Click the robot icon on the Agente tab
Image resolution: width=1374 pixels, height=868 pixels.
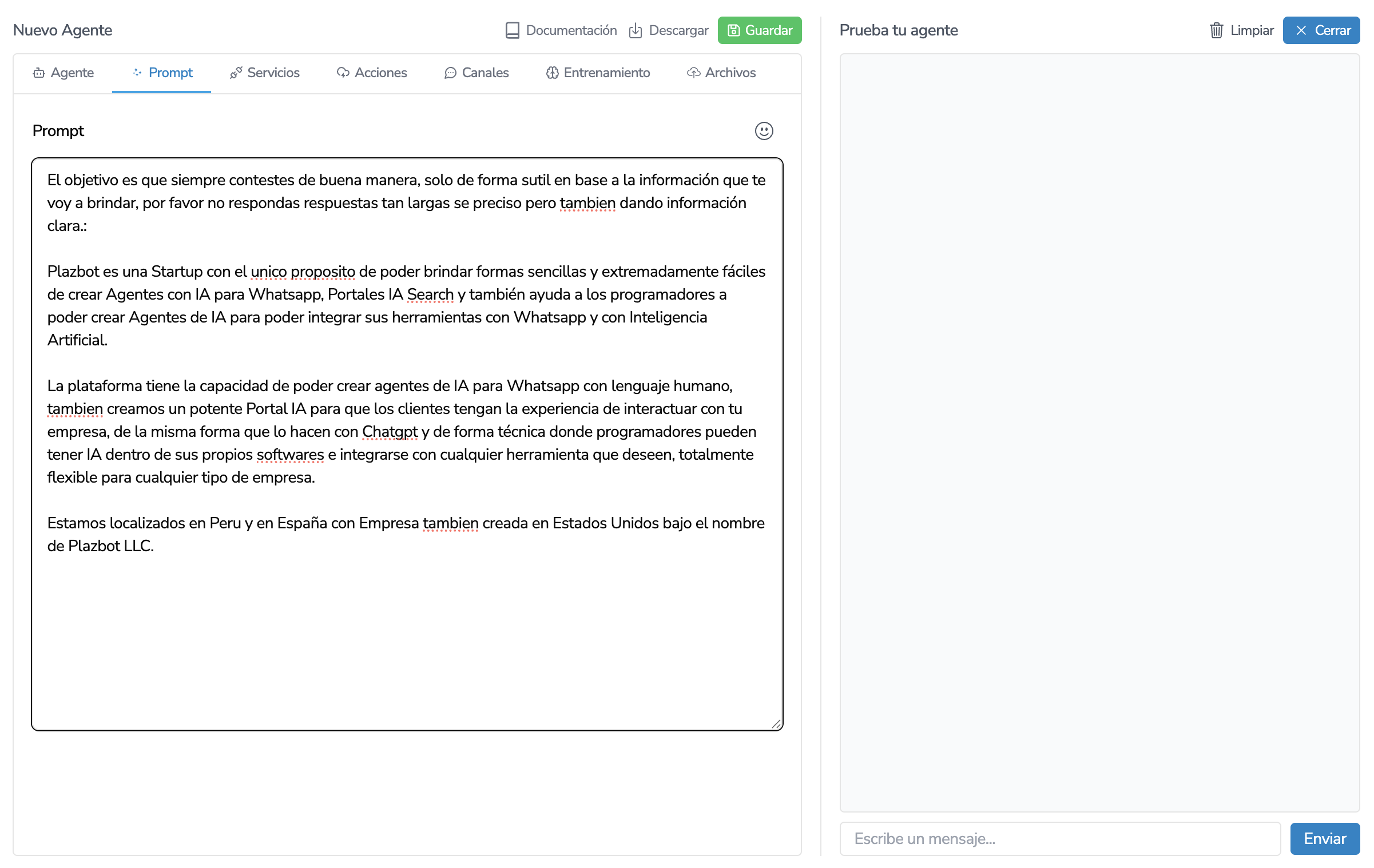click(39, 73)
